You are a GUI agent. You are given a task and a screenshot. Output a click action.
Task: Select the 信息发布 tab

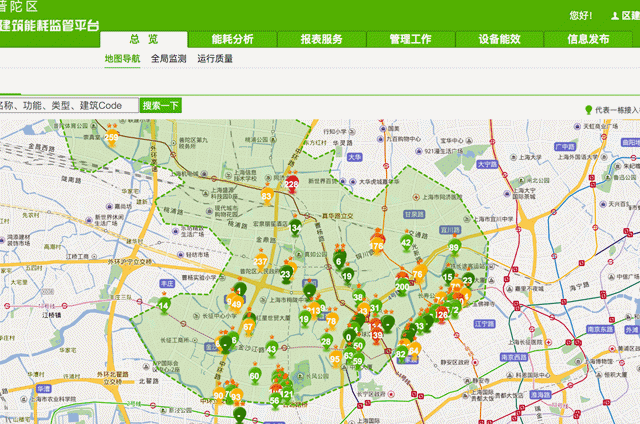point(588,40)
